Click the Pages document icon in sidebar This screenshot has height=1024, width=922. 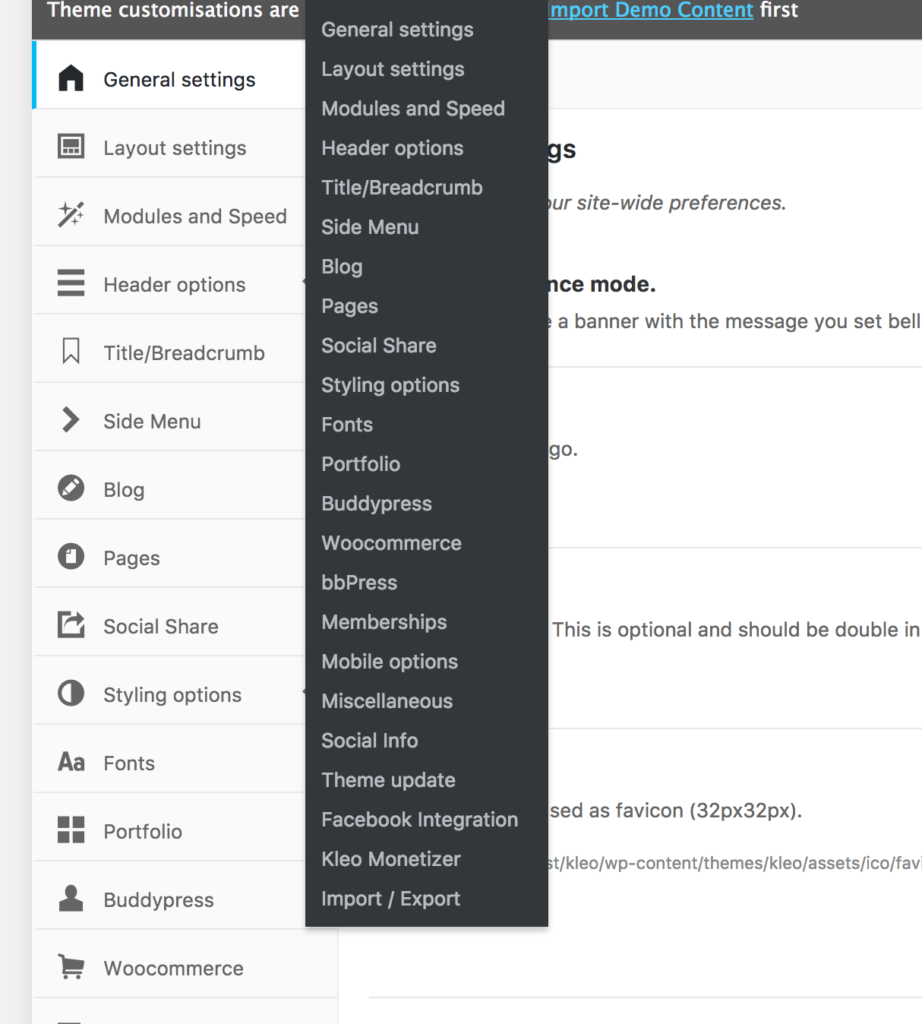pos(71,556)
